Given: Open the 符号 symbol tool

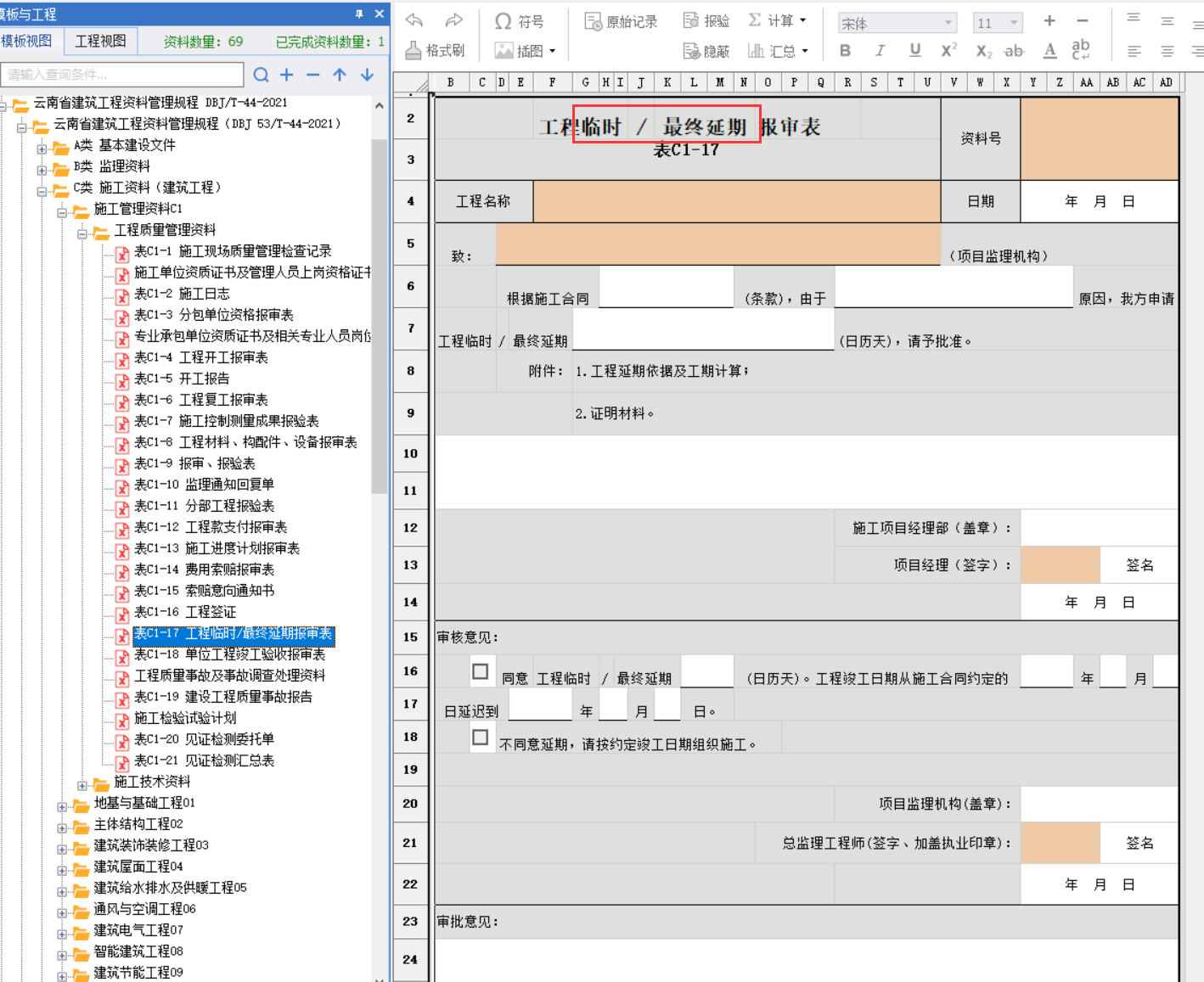Looking at the screenshot, I should click(519, 21).
